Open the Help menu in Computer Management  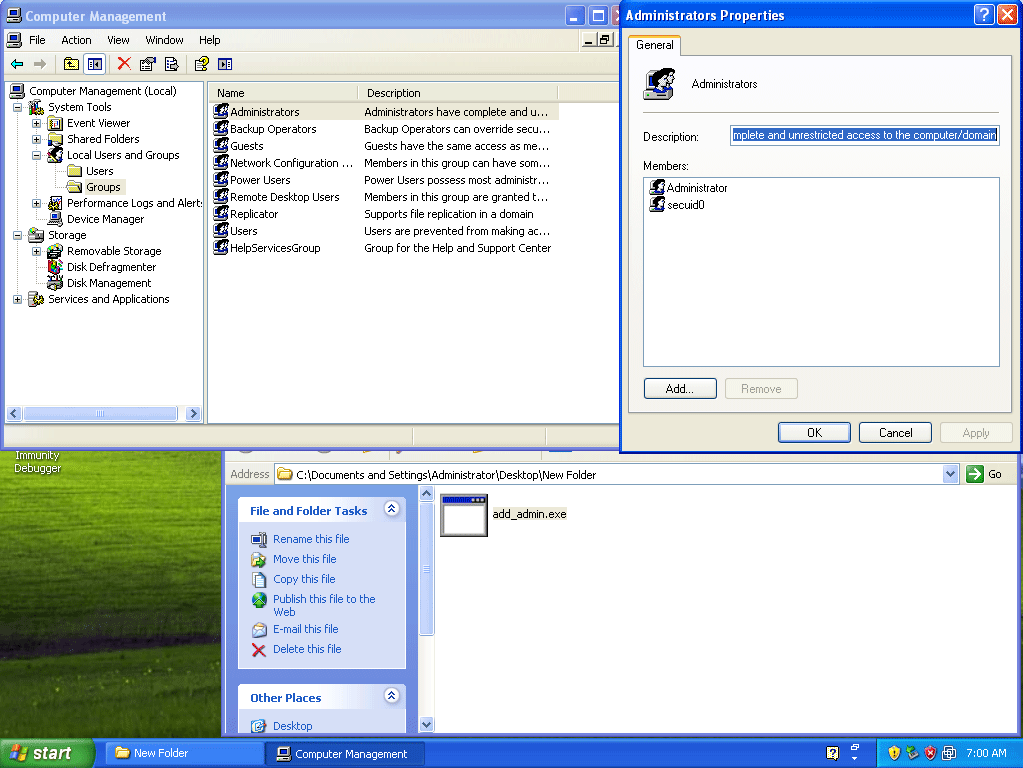209,40
